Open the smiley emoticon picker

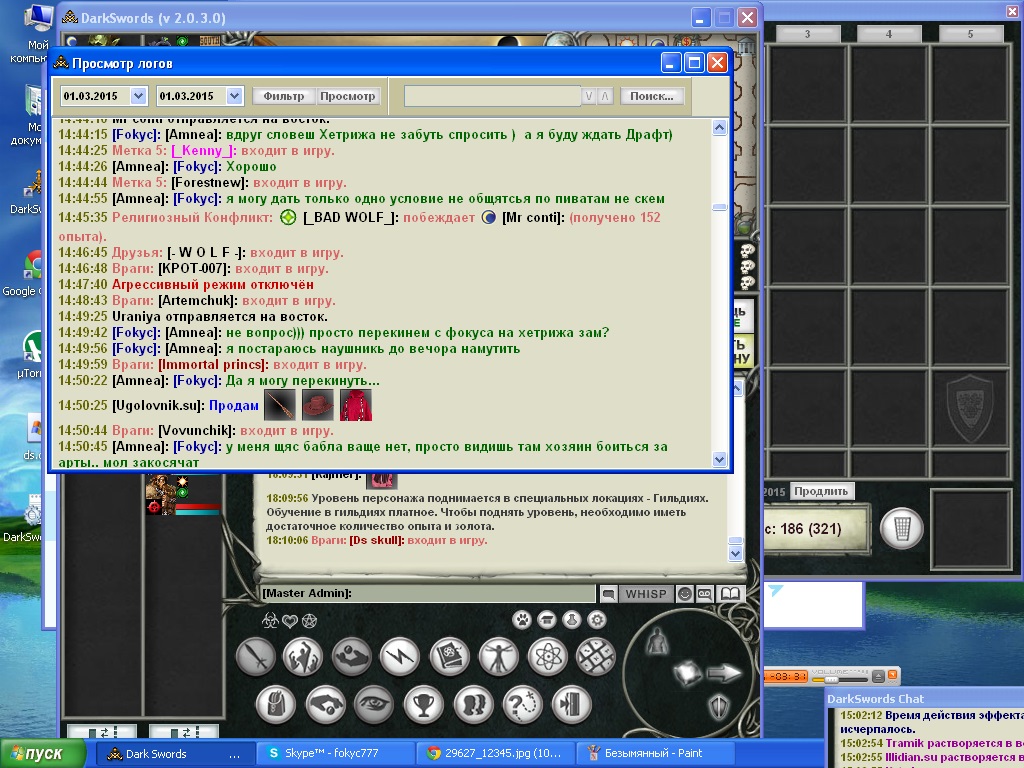point(684,594)
